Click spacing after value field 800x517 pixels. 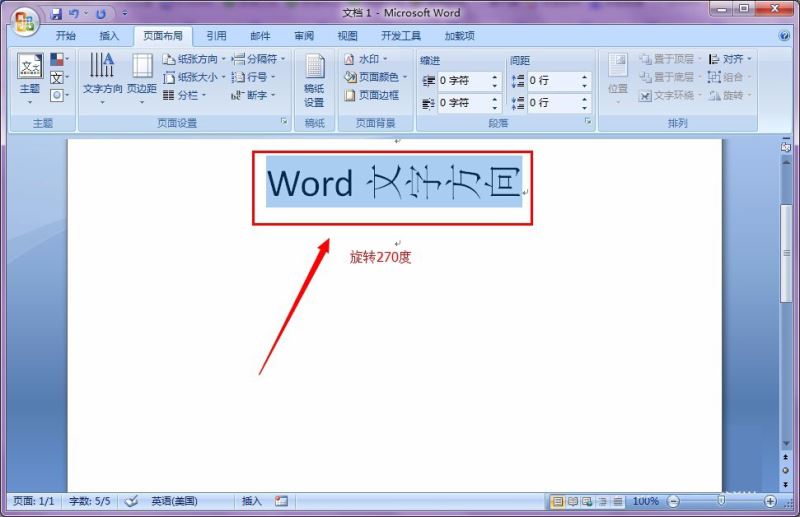pos(553,103)
